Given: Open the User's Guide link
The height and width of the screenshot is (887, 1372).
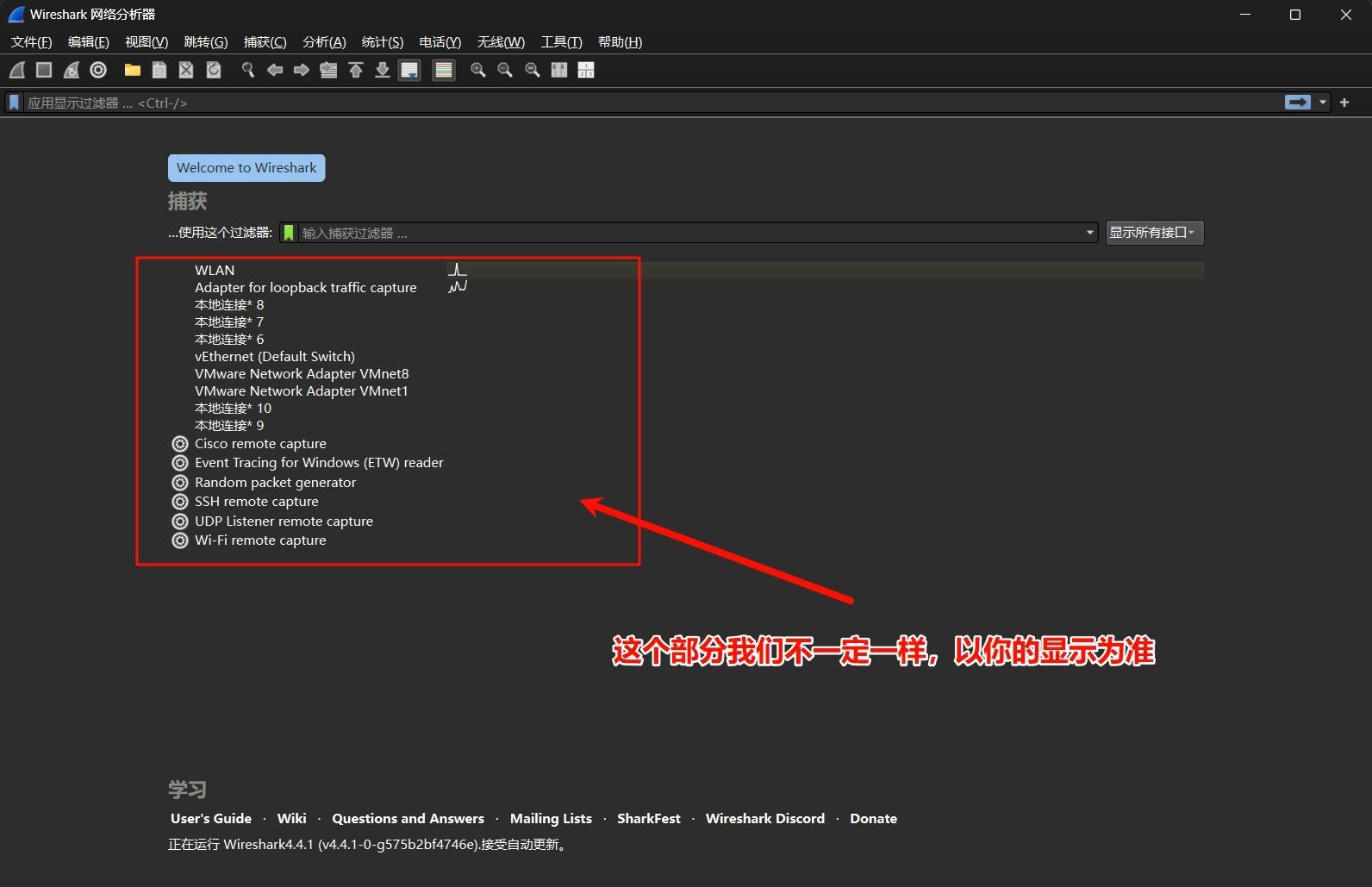Looking at the screenshot, I should (211, 819).
